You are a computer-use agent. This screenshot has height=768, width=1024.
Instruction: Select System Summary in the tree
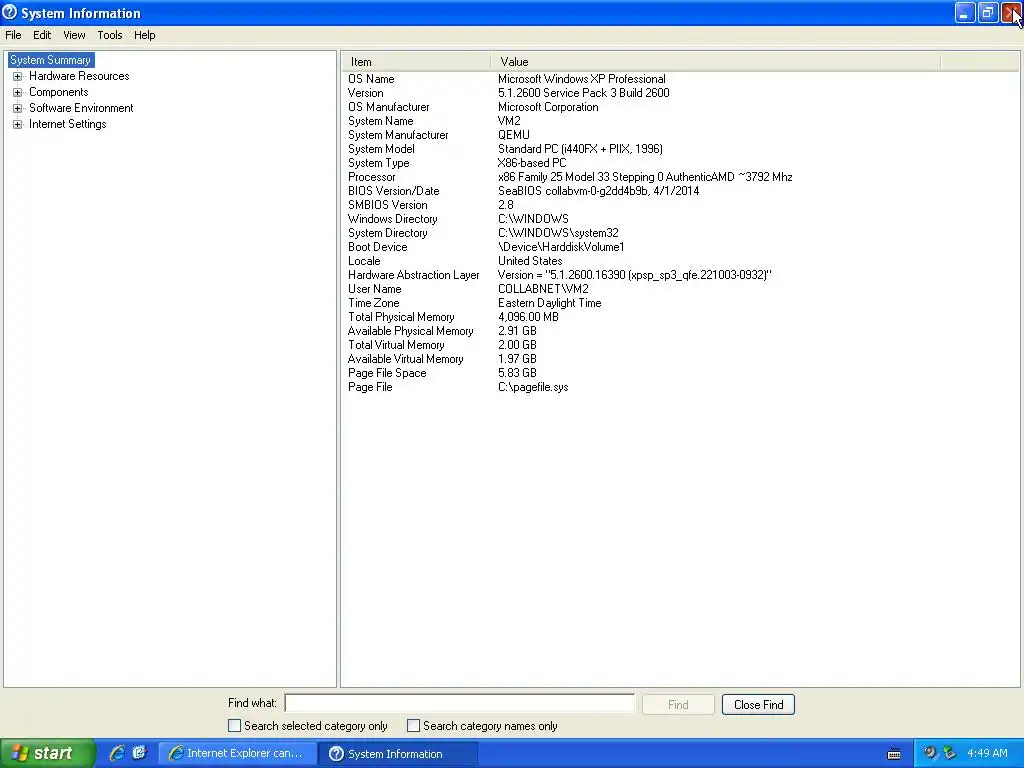(x=51, y=60)
